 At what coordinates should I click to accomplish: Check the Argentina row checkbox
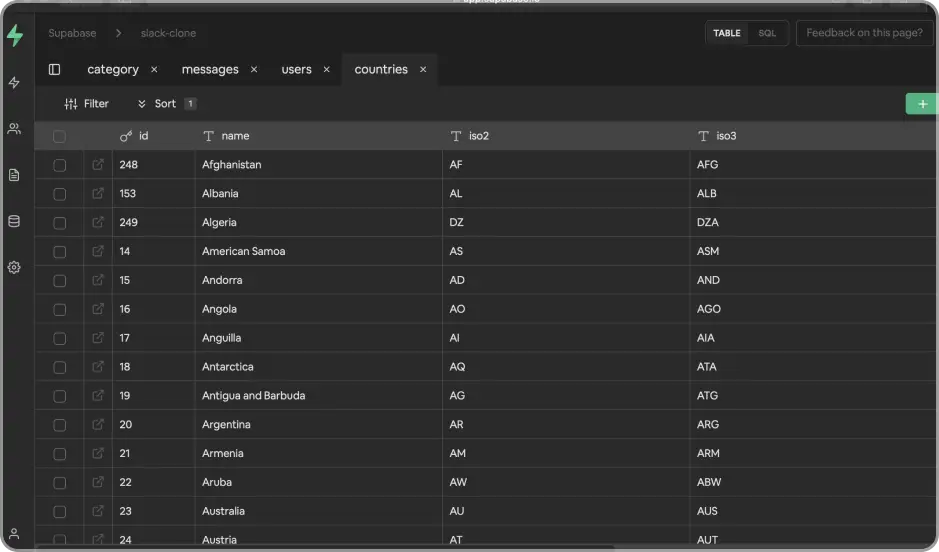tap(59, 425)
